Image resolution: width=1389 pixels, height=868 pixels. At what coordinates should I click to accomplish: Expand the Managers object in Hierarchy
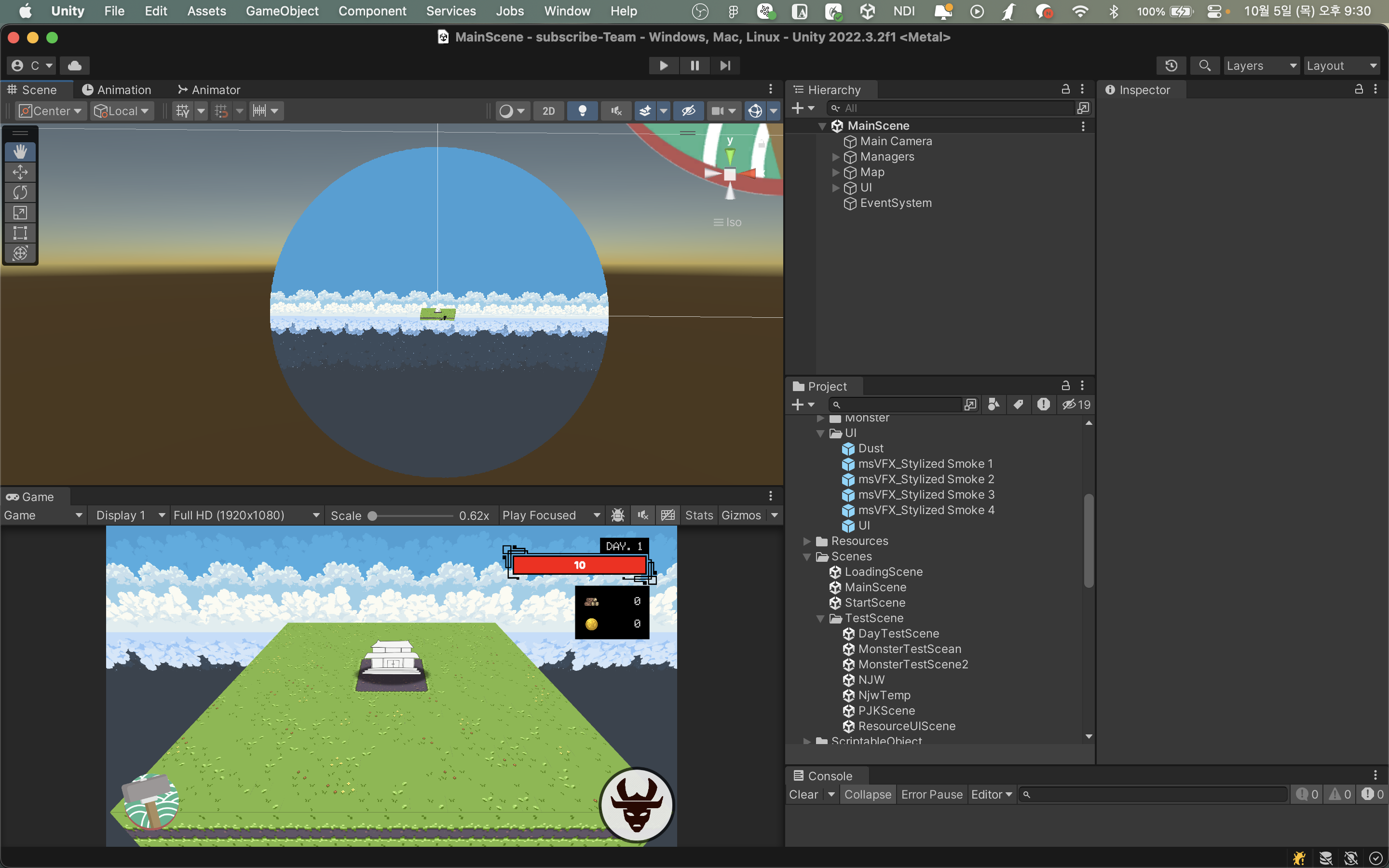pyautogui.click(x=836, y=157)
